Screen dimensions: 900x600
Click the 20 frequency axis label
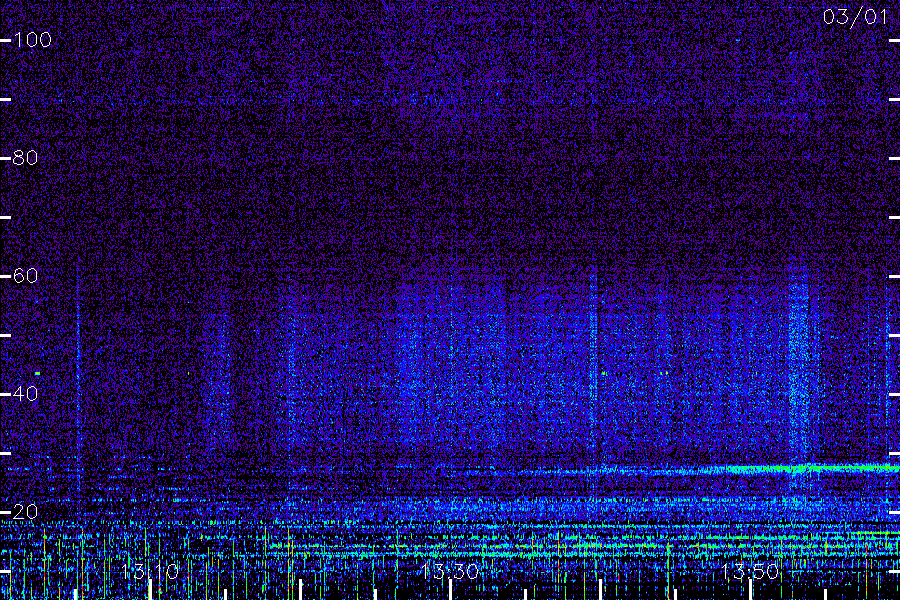tap(25, 512)
